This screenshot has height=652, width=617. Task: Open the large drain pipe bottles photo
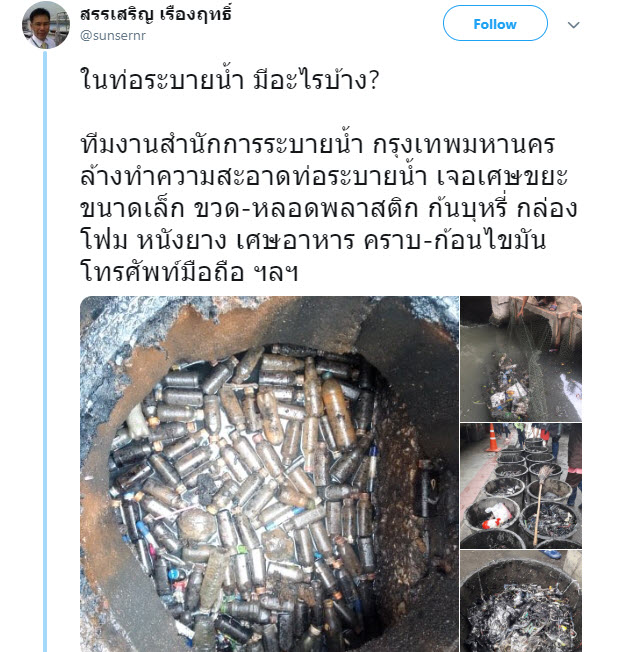click(x=269, y=474)
